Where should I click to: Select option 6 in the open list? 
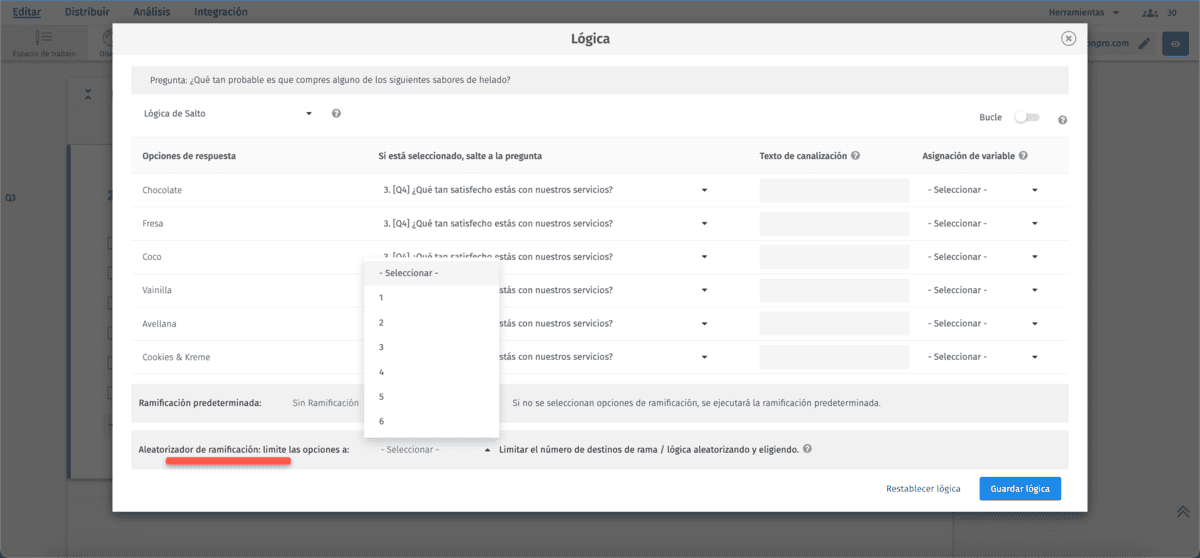pyautogui.click(x=431, y=421)
